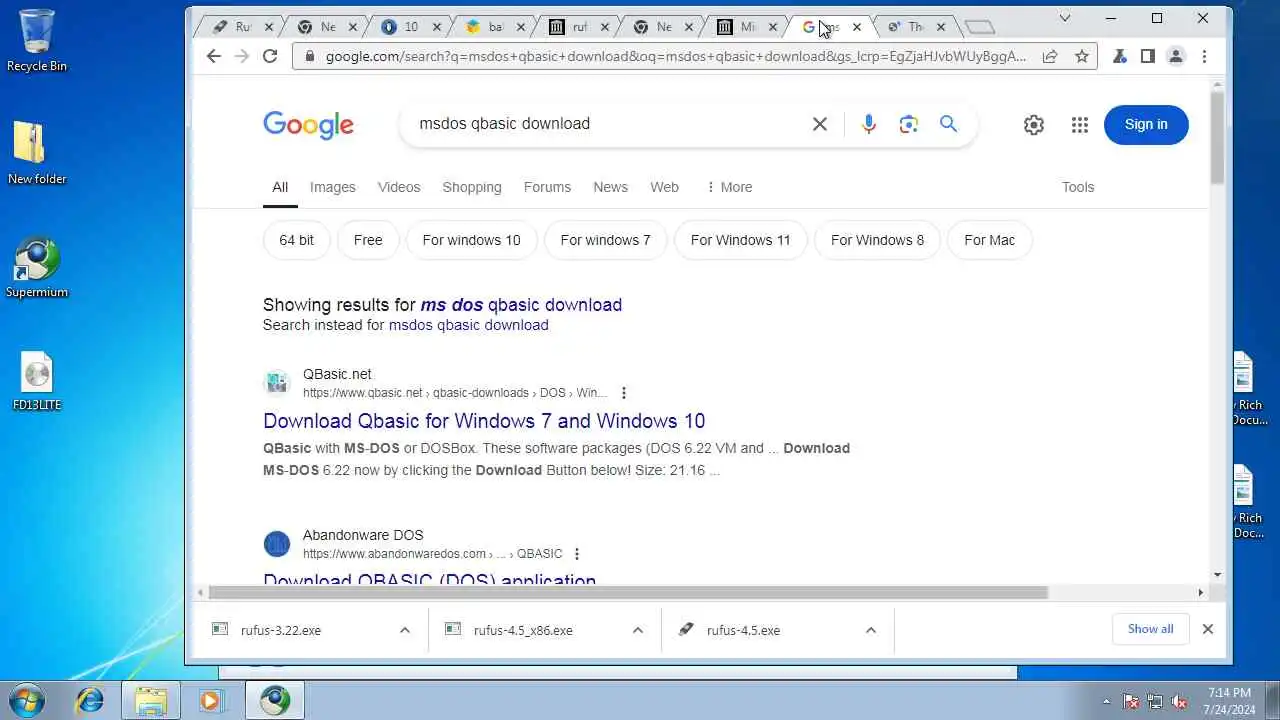
Task: Open Windows Media Player from taskbar
Action: coord(210,700)
